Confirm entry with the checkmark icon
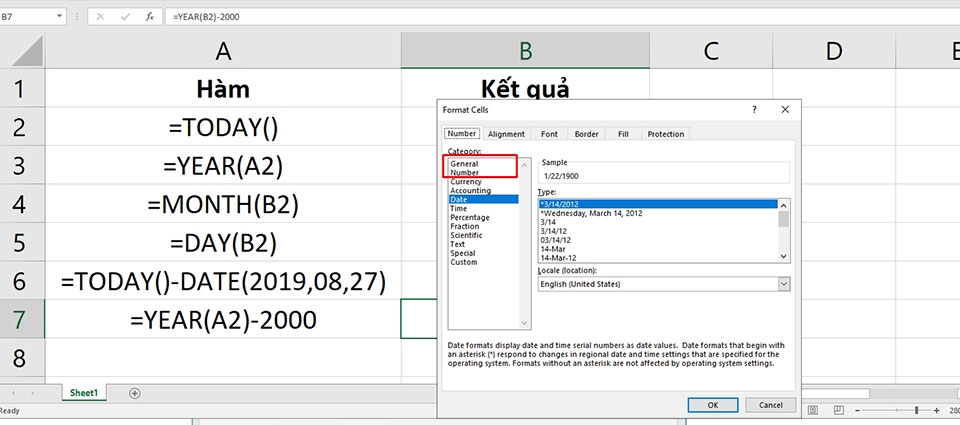 pos(126,17)
